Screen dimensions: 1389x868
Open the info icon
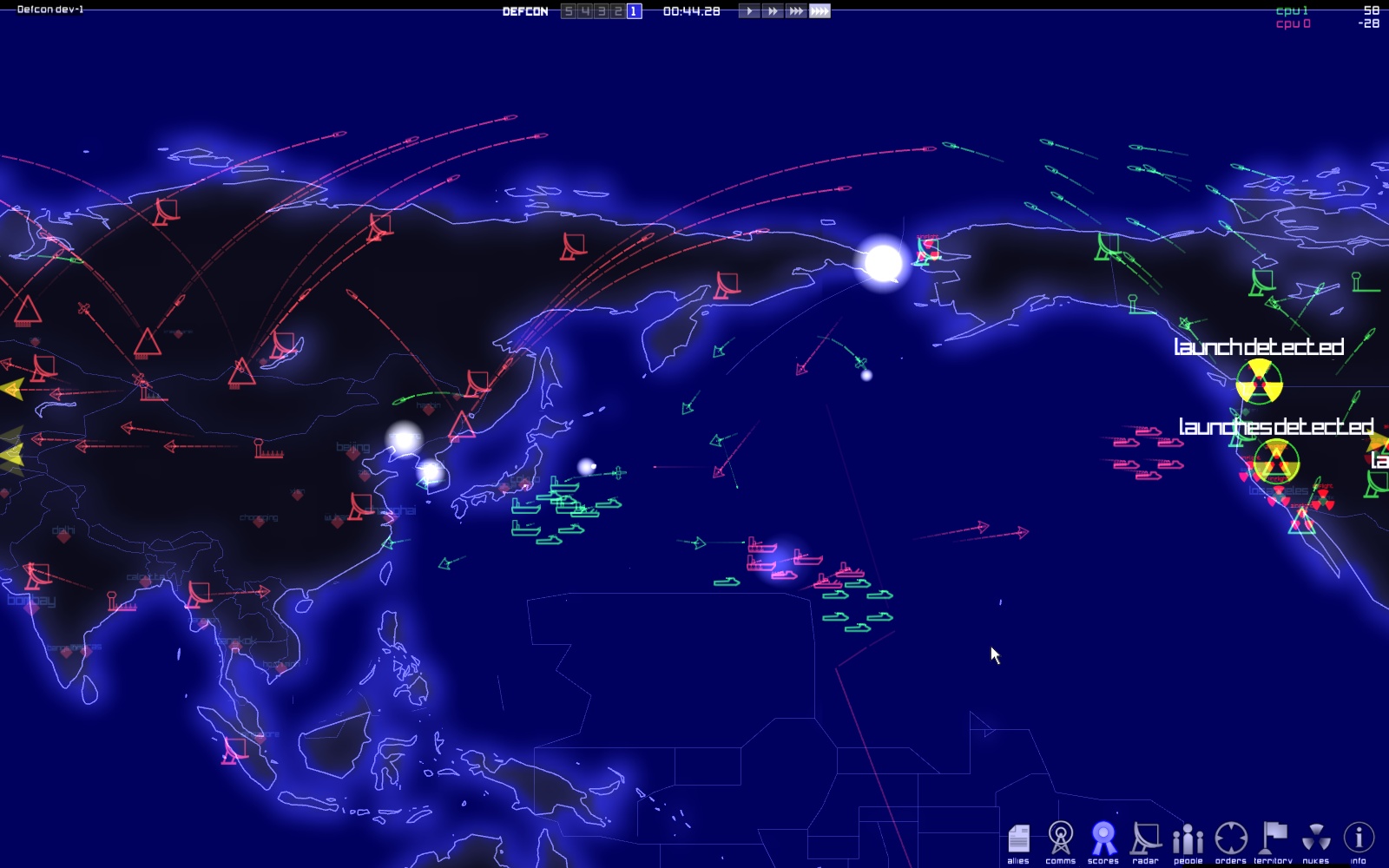(x=1359, y=840)
